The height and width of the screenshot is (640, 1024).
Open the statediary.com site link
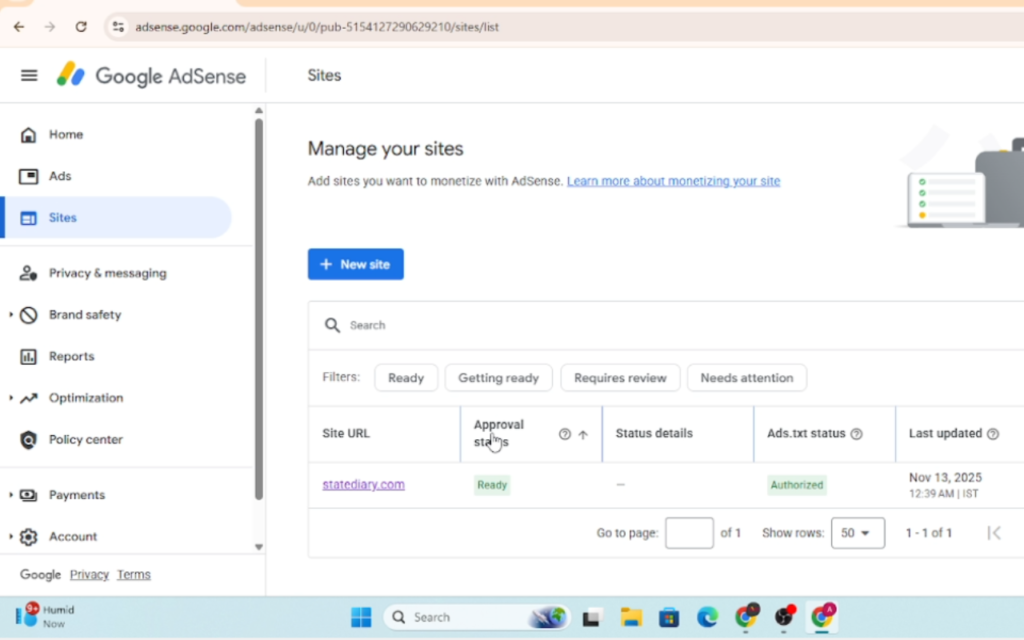pyautogui.click(x=363, y=485)
